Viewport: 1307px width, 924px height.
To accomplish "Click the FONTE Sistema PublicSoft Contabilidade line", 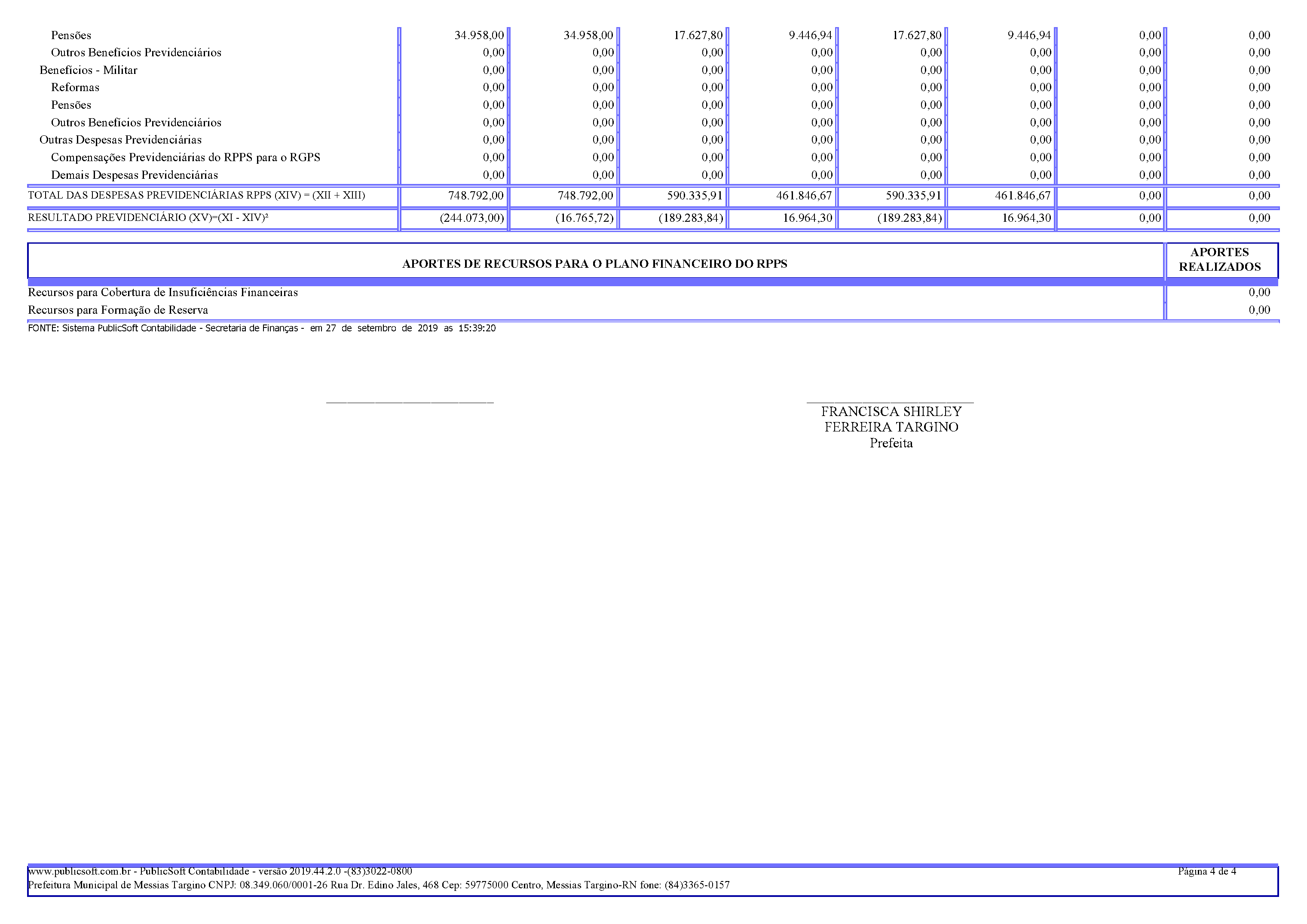I will coord(261,328).
